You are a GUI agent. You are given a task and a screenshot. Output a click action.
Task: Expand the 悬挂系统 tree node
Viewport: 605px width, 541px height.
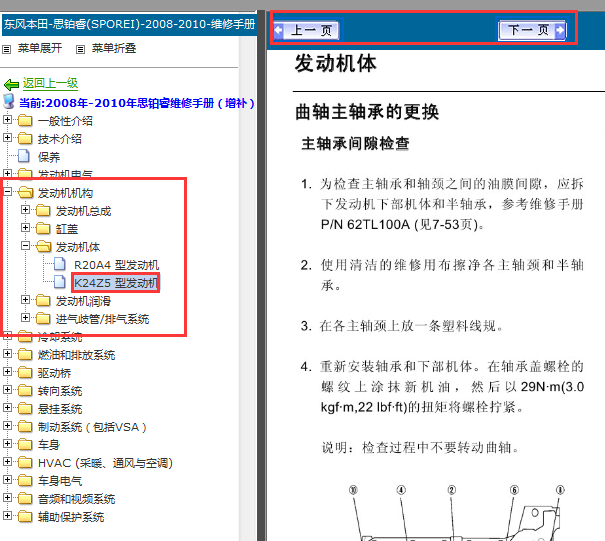7,407
